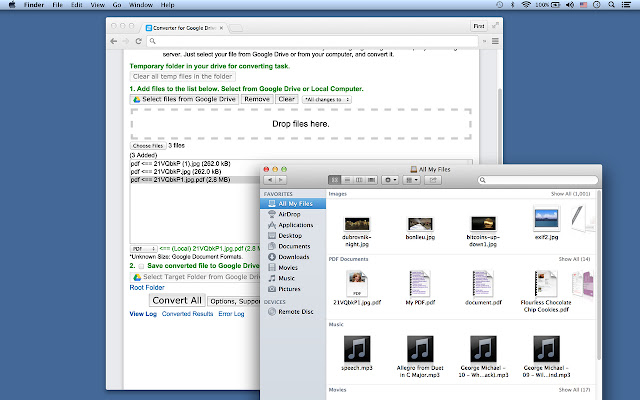Switch Finder to icon view
This screenshot has height=400, width=640.
335,180
